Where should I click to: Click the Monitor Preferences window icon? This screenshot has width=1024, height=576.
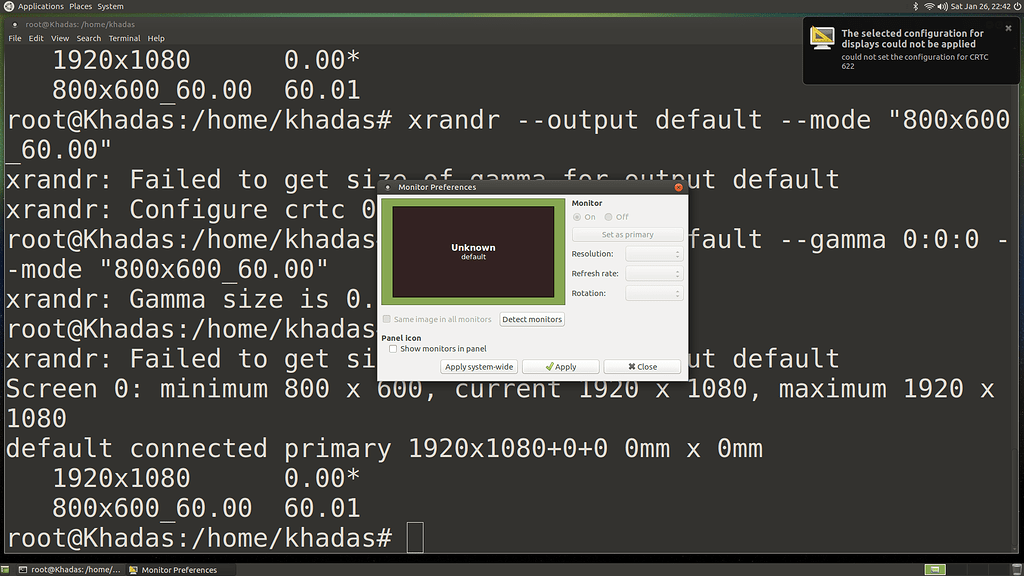[388, 186]
